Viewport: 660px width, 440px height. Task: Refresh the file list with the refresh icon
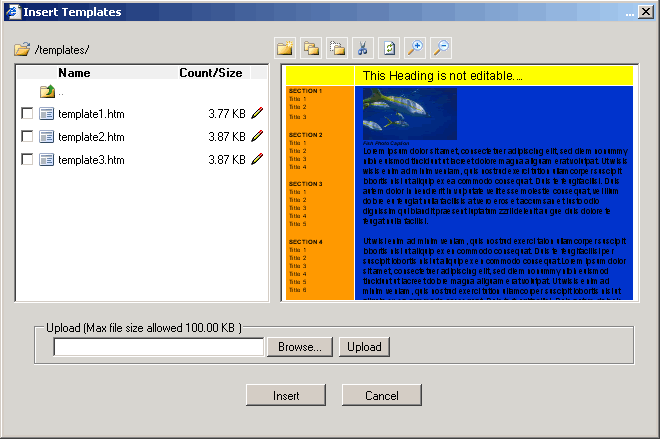pyautogui.click(x=389, y=48)
